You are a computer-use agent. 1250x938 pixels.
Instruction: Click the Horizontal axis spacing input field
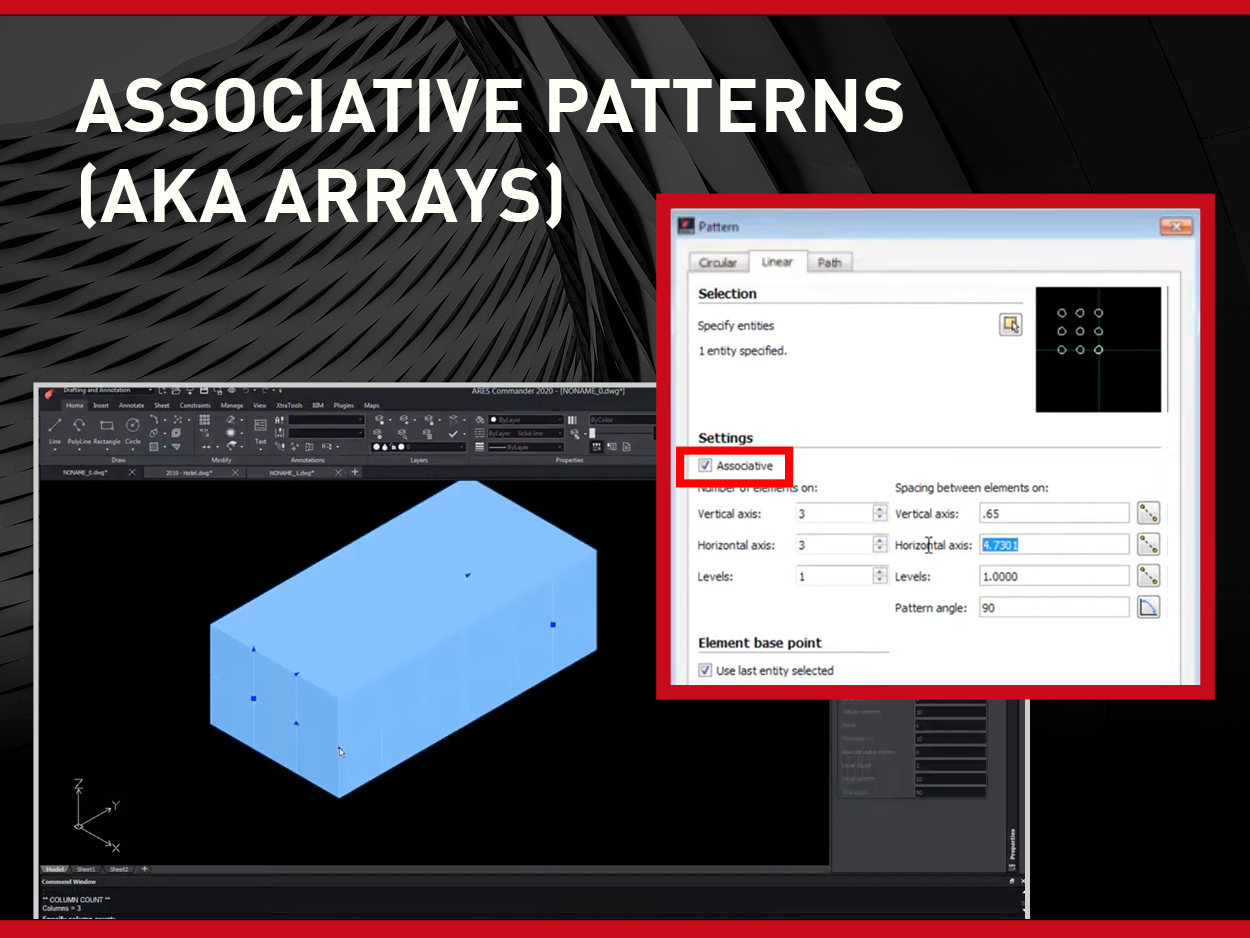(x=1053, y=545)
